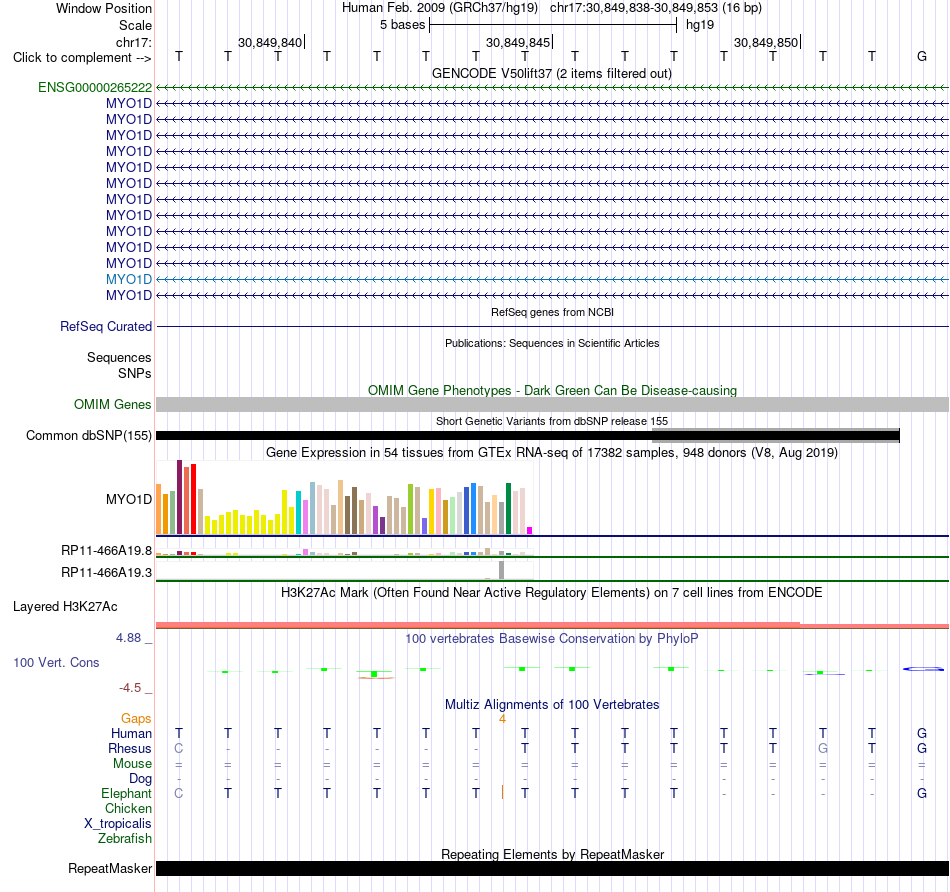The width and height of the screenshot is (950, 892).
Task: Open Repeating Elements by RepeatMasker title
Action: tap(552, 854)
